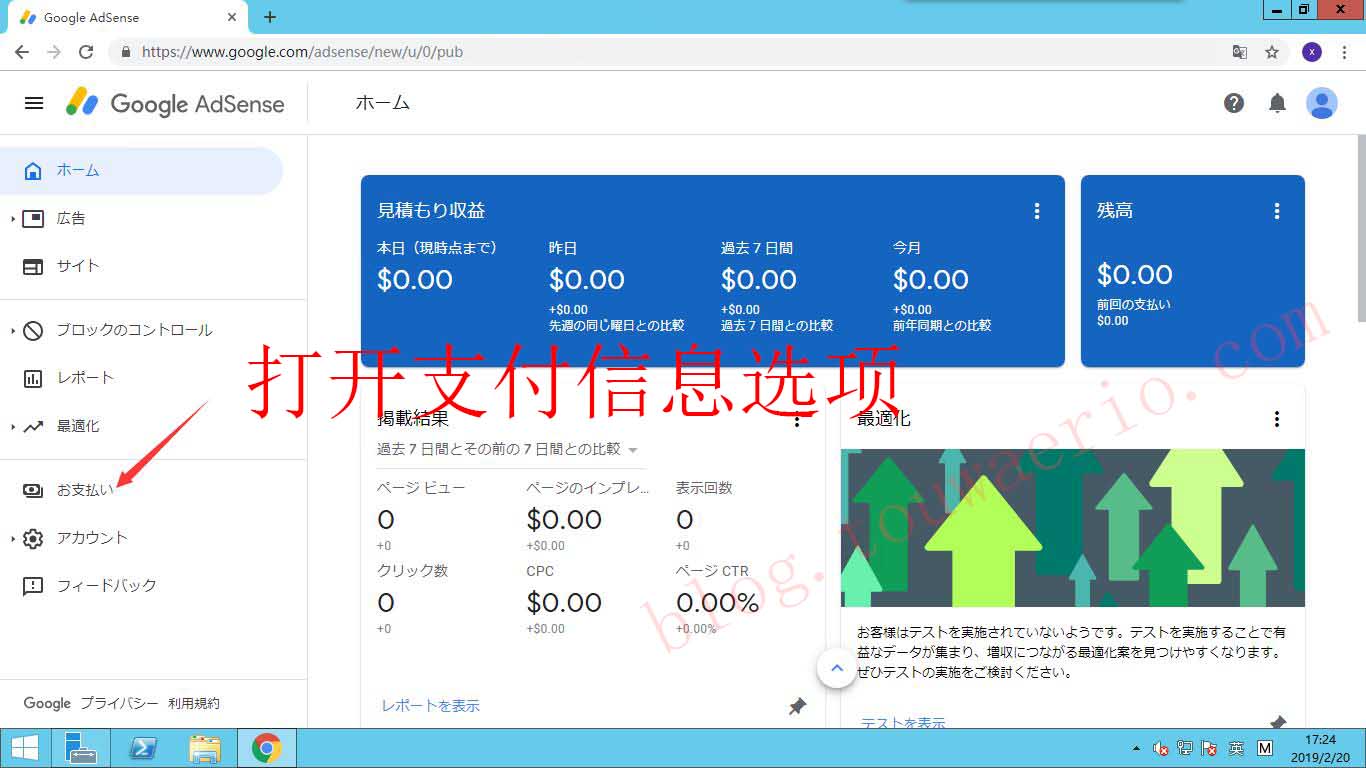This screenshot has width=1366, height=768.
Task: Open the AdSense account avatar in the header
Action: tap(1322, 103)
